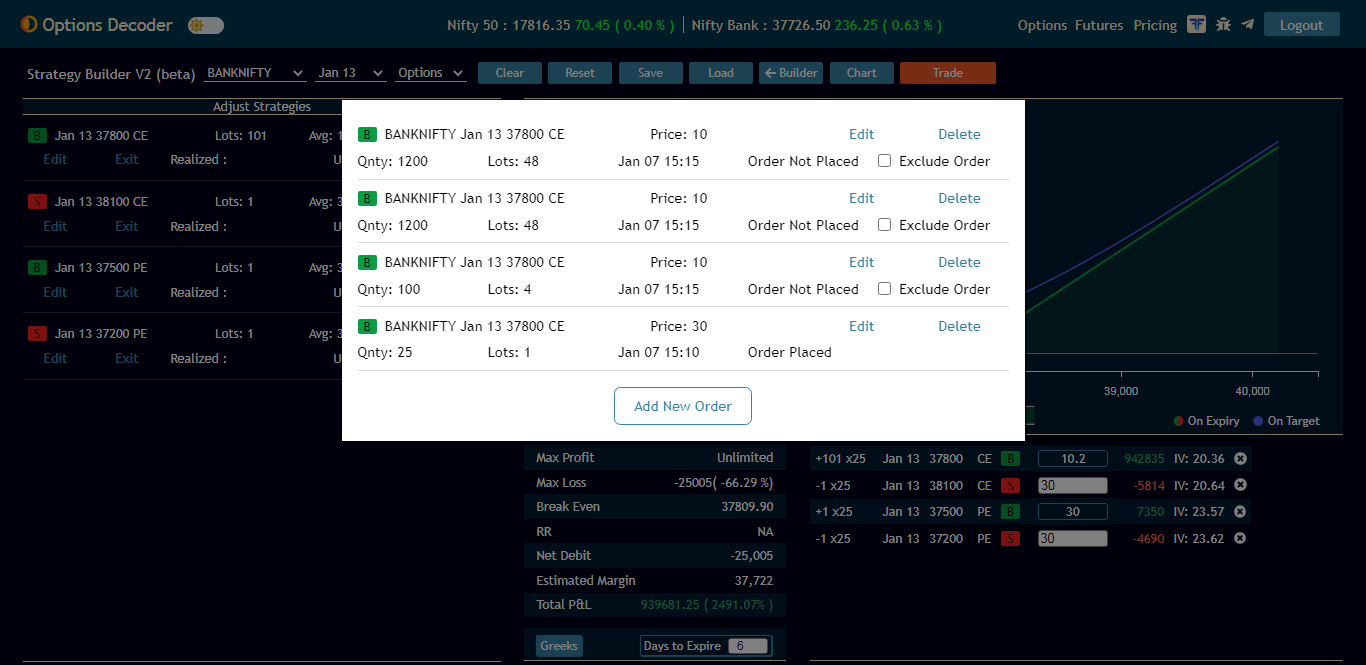
Task: Click the Break Even value 37809.90
Action: click(x=747, y=507)
